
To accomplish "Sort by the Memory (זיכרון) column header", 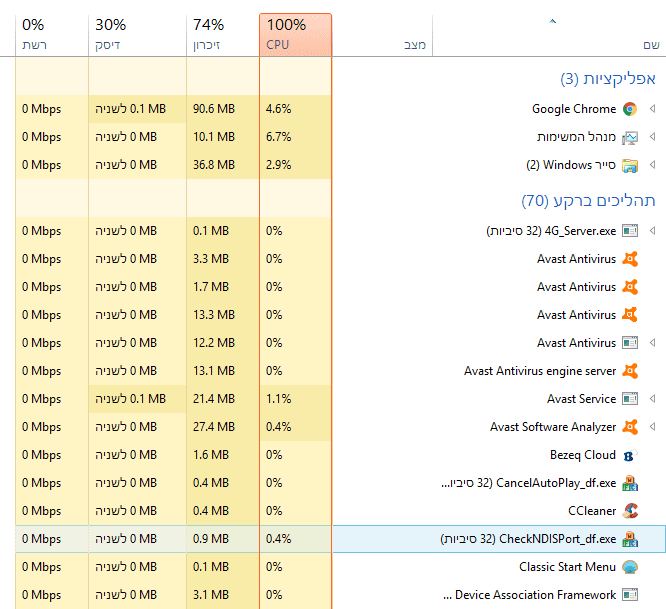I will tap(222, 34).
